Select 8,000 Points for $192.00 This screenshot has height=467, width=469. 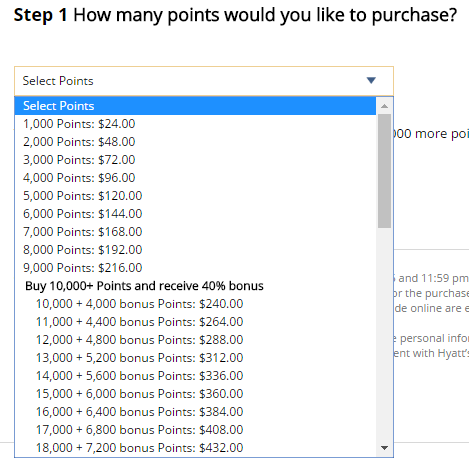[x=195, y=250]
